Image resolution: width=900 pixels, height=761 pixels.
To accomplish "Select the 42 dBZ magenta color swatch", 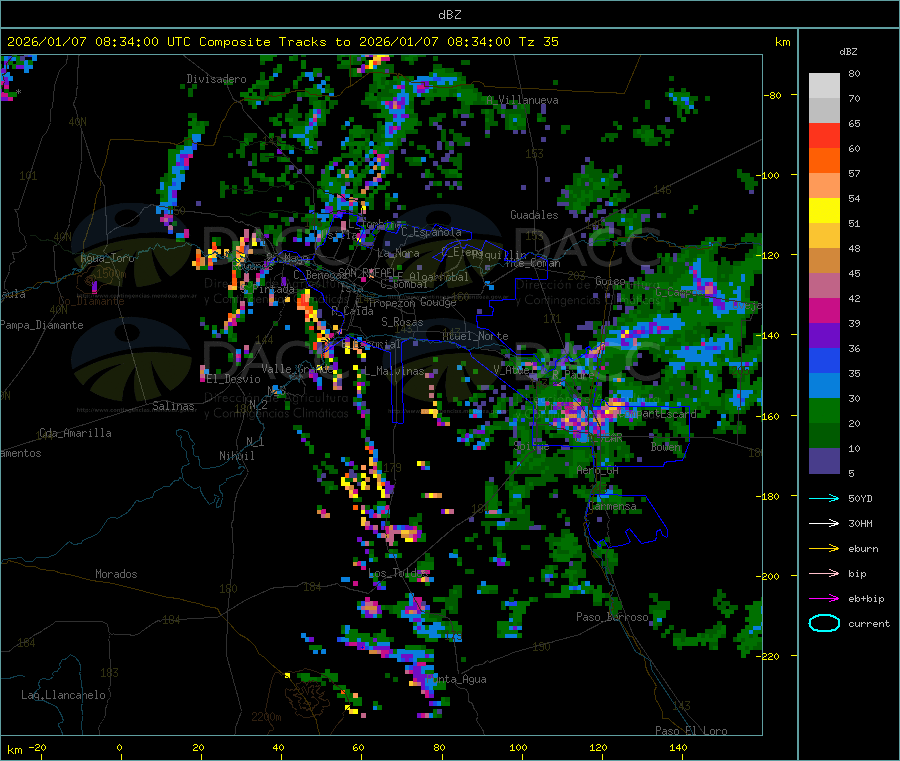I will click(824, 311).
